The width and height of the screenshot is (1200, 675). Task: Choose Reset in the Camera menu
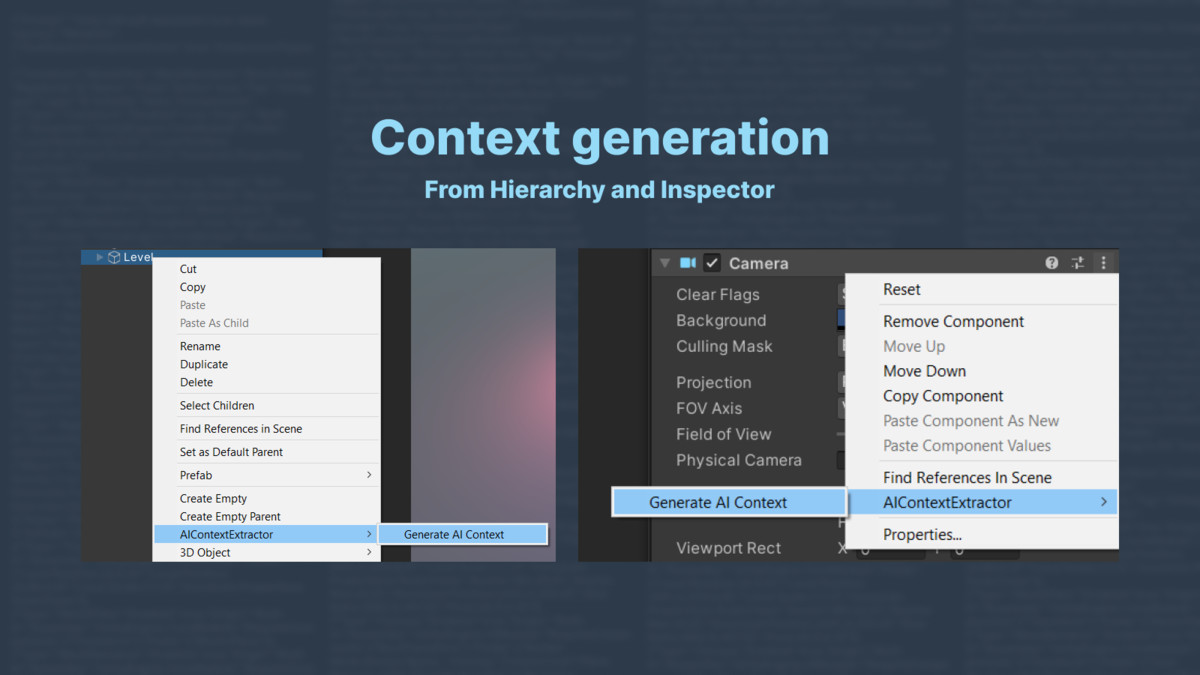click(982, 289)
